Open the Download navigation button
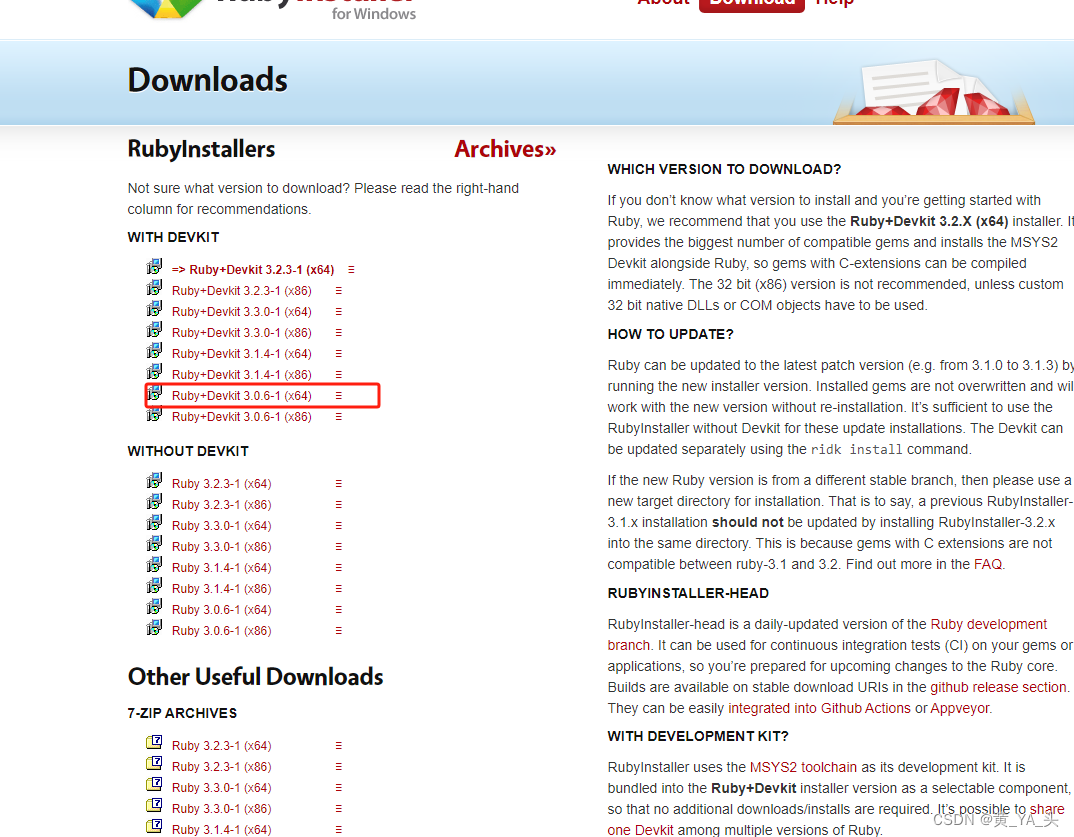 click(751, 4)
